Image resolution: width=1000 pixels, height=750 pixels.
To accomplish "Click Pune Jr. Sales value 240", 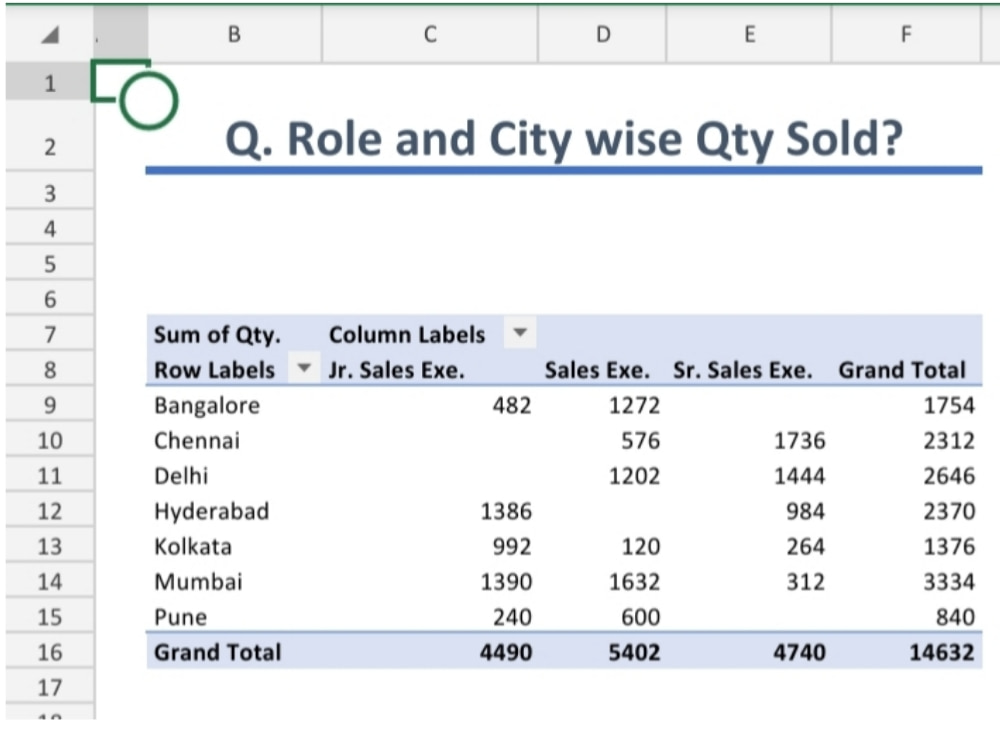I will [x=511, y=617].
